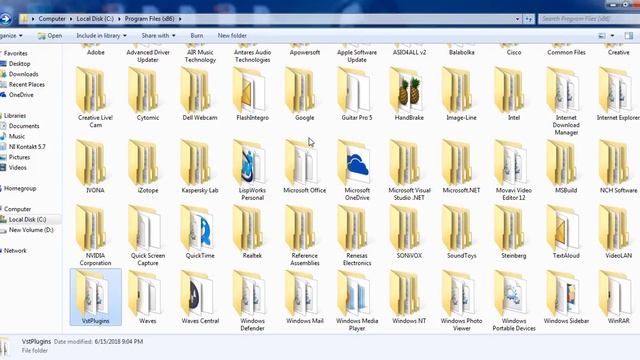Expand the arrow after Computer breadcrumb
Screen dimensions: 640x360
pyautogui.click(x=71, y=19)
